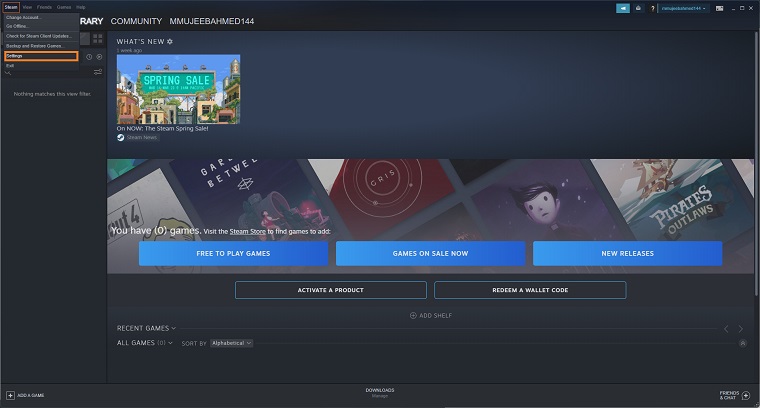
Task: Click ADD A GAME plus icon
Action: click(x=10, y=395)
